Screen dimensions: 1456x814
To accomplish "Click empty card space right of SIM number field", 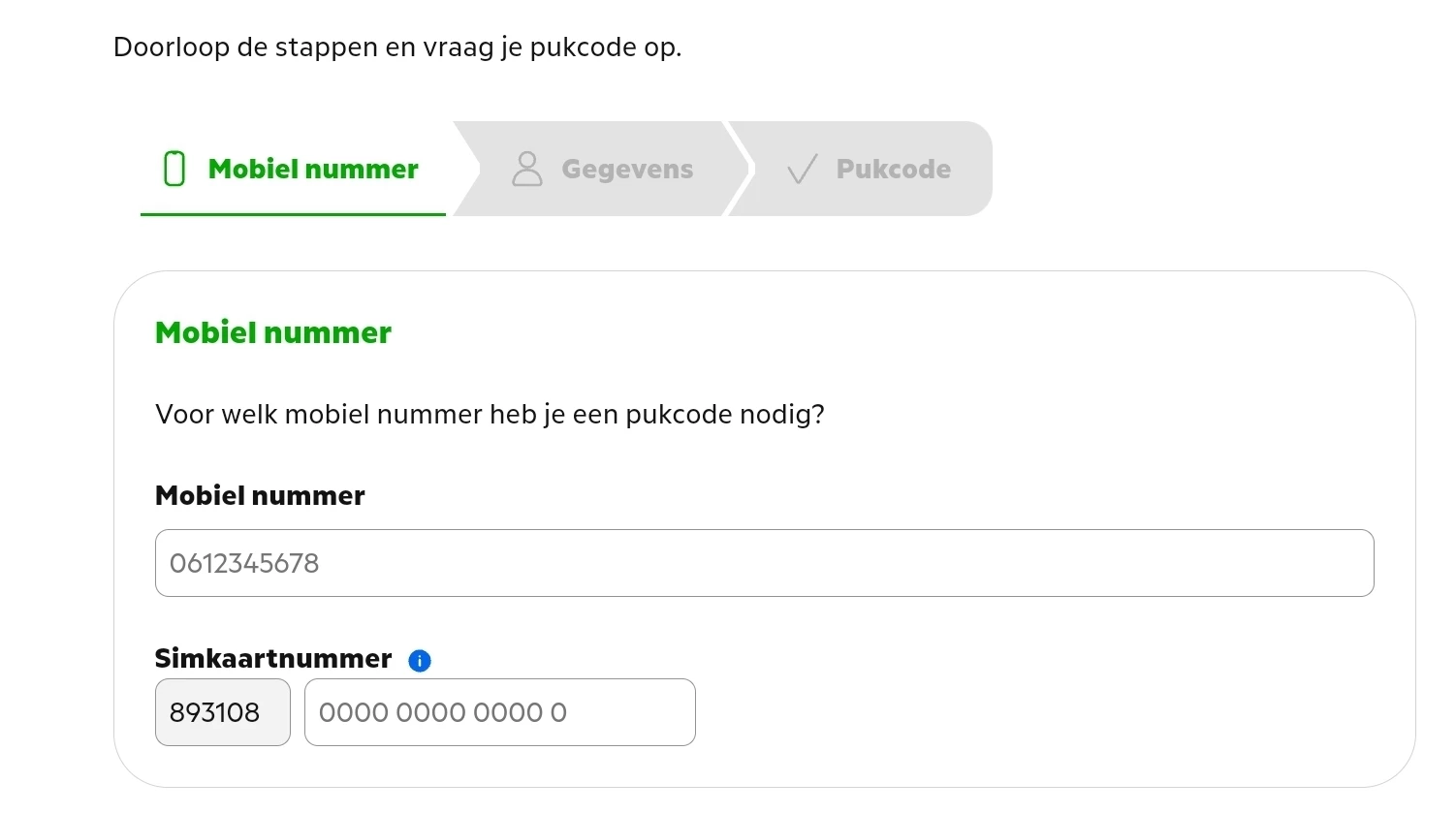I will pyautogui.click(x=1018, y=712).
